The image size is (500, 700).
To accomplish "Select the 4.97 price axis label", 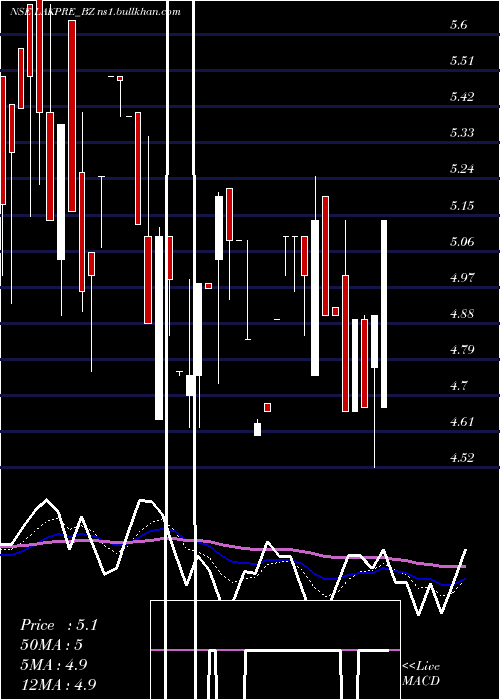I will coord(462,278).
